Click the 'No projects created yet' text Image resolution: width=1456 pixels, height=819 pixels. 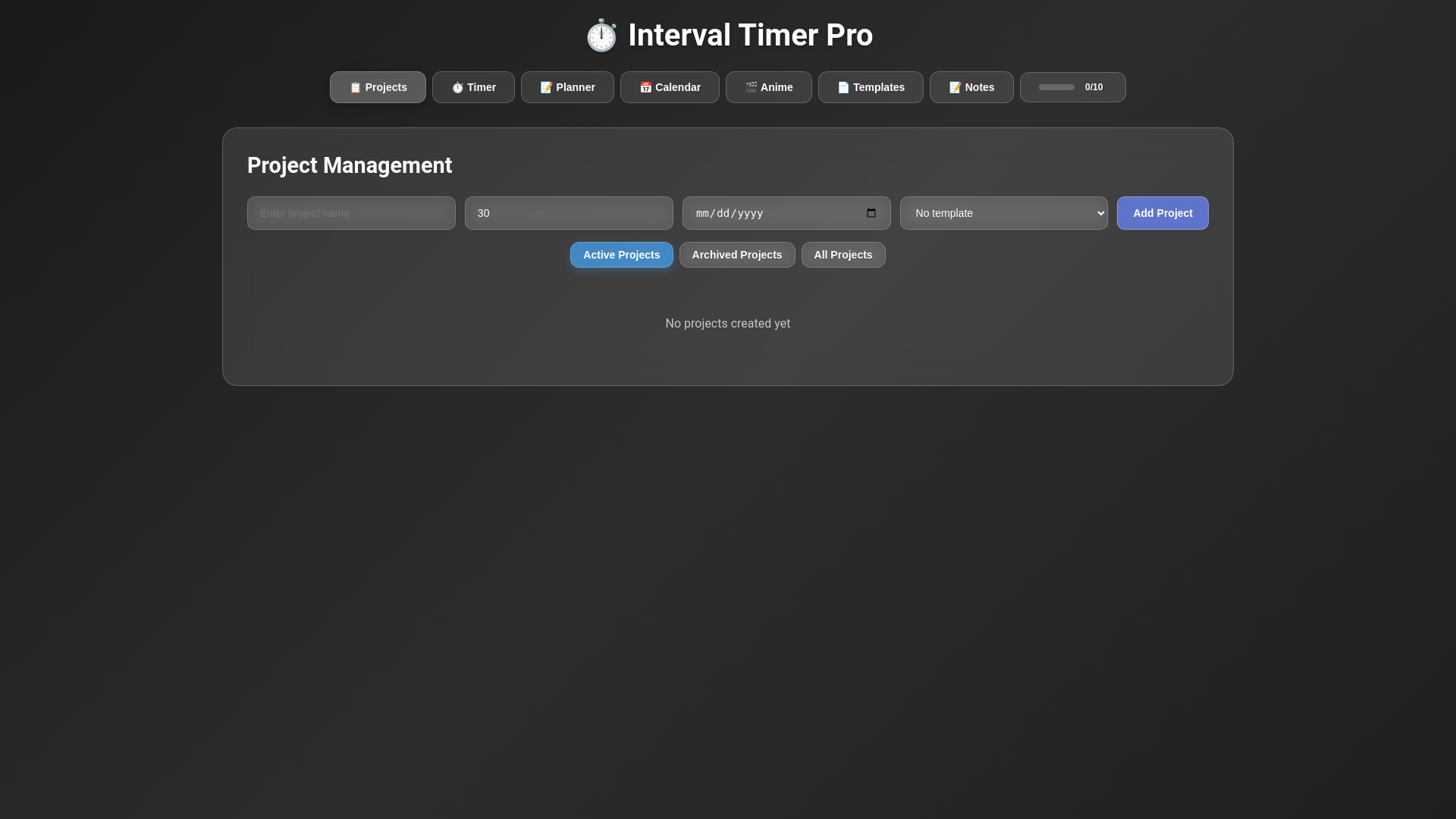[x=728, y=324]
